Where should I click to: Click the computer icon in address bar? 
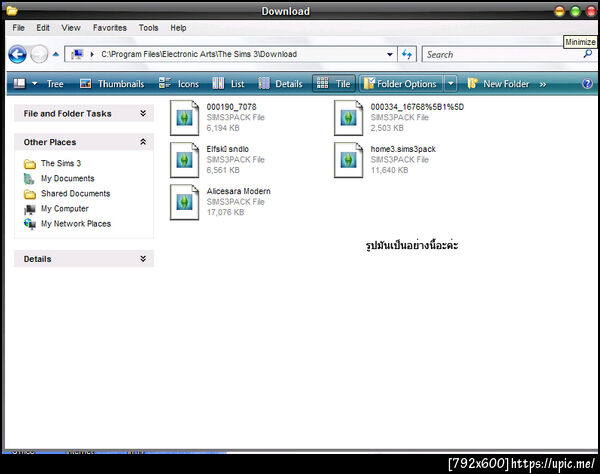click(77, 54)
